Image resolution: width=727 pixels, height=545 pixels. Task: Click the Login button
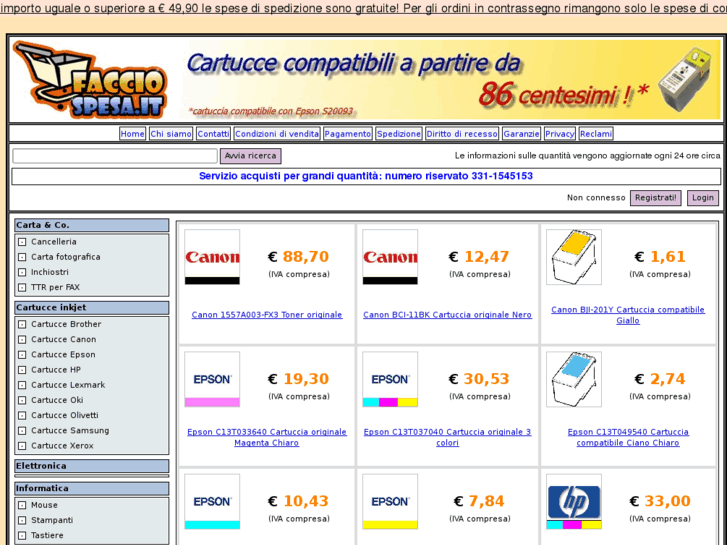coord(703,198)
